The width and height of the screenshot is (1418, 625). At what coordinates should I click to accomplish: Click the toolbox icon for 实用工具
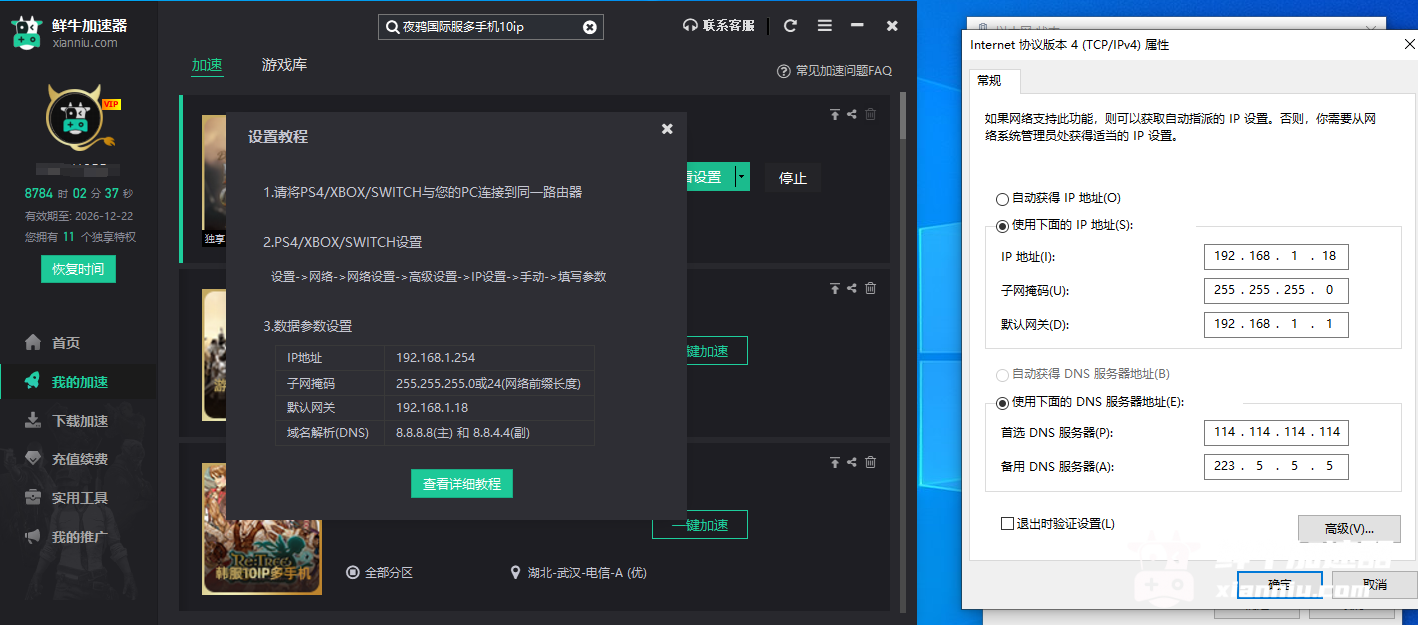(33, 498)
